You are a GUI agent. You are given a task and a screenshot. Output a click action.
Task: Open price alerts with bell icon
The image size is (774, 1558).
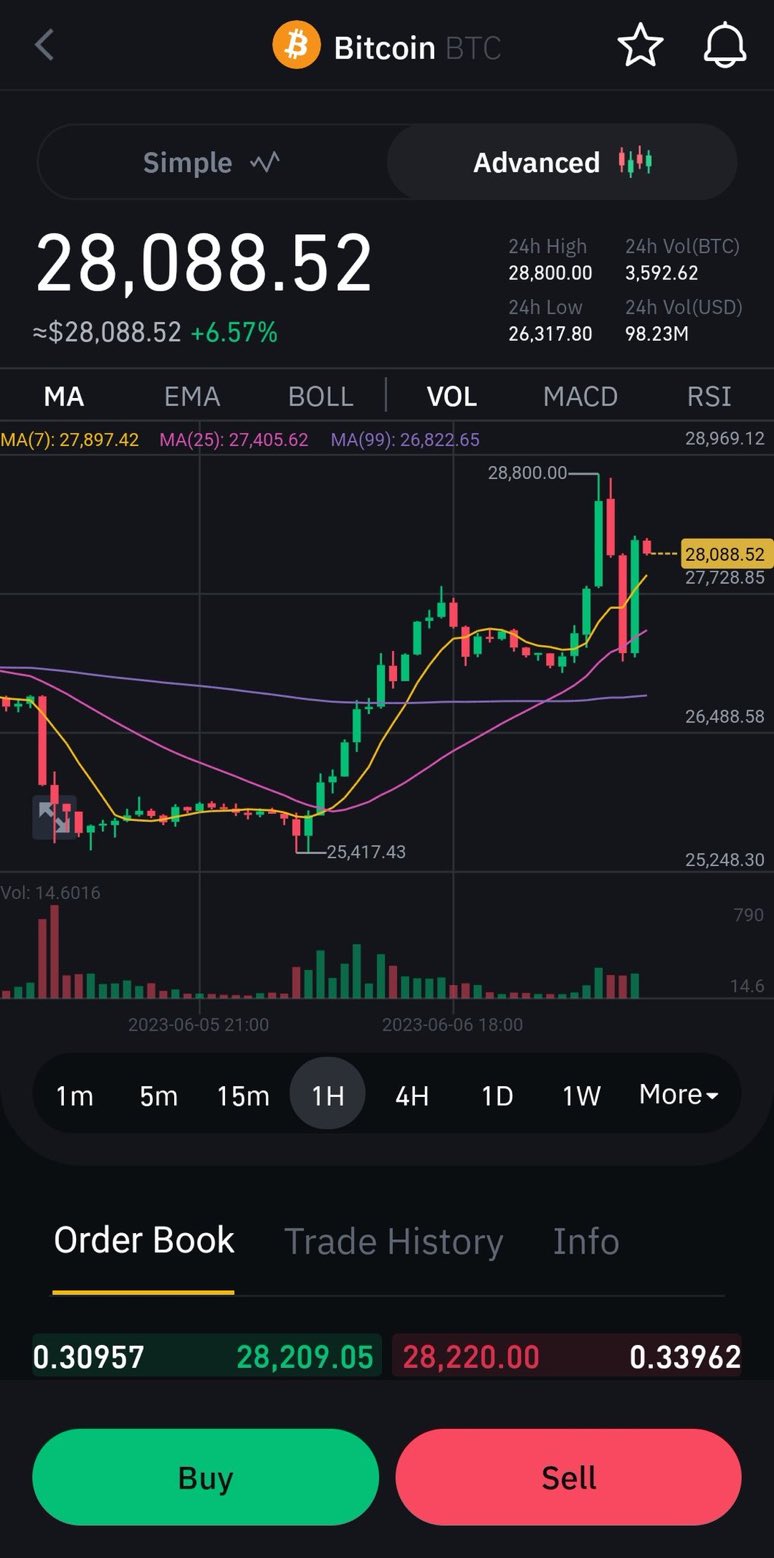pyautogui.click(x=725, y=46)
